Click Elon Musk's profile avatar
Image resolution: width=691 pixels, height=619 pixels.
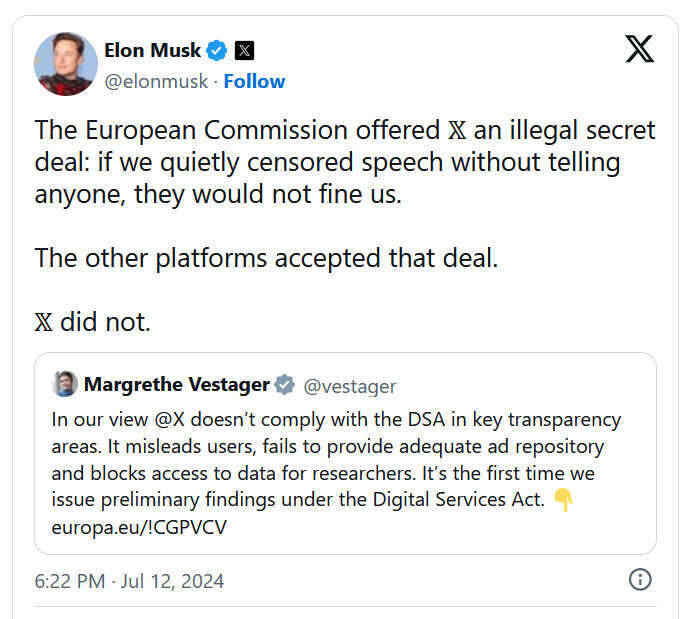tap(66, 64)
